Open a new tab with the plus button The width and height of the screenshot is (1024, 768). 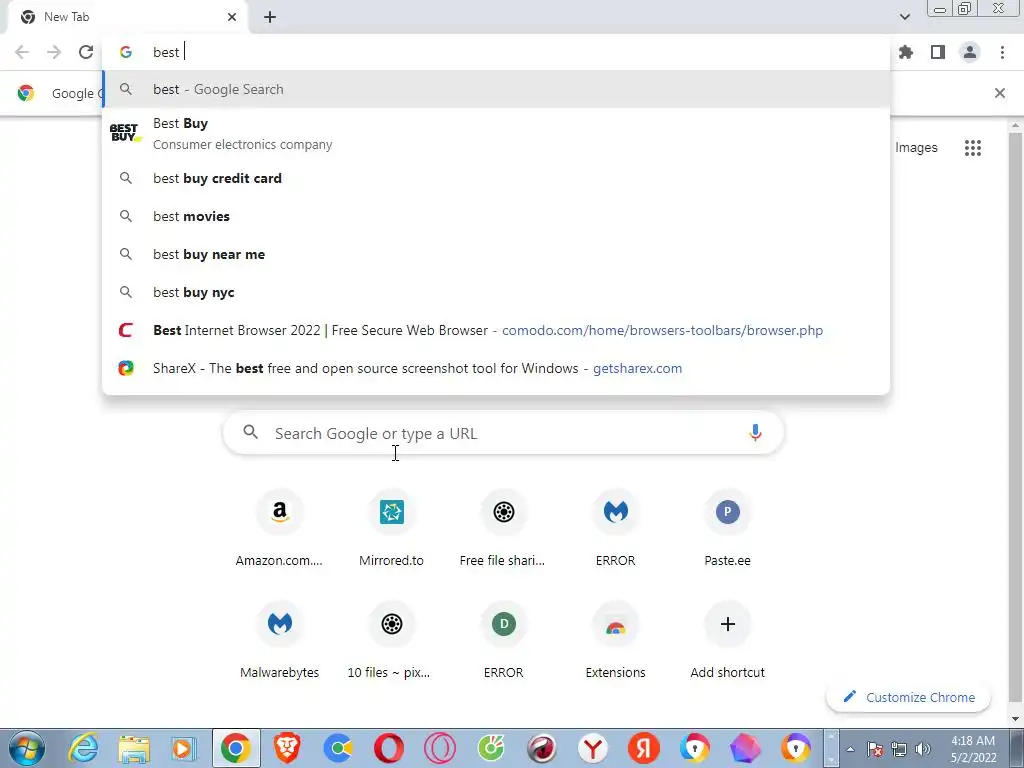click(270, 17)
